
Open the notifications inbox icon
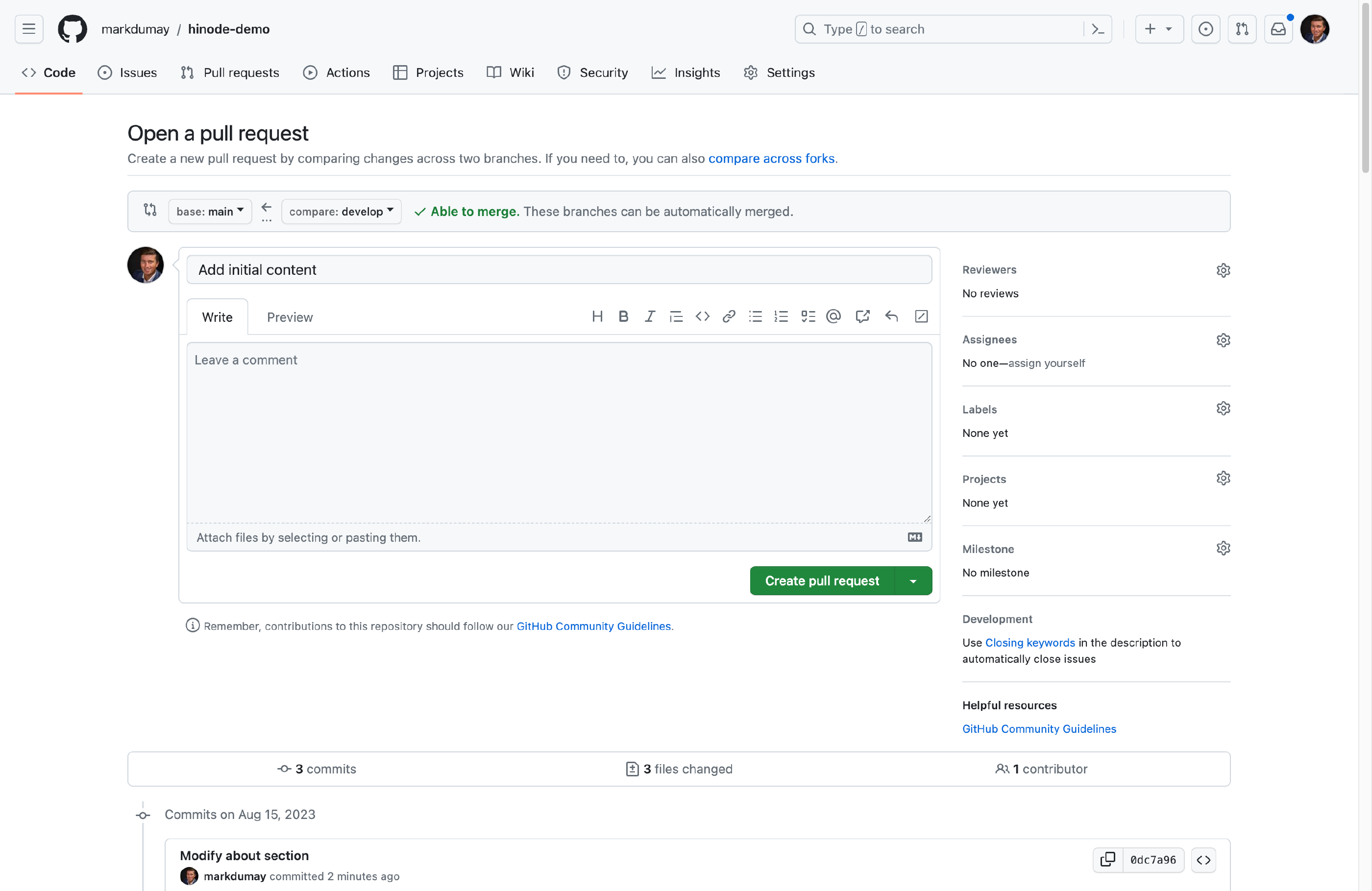point(1278,29)
